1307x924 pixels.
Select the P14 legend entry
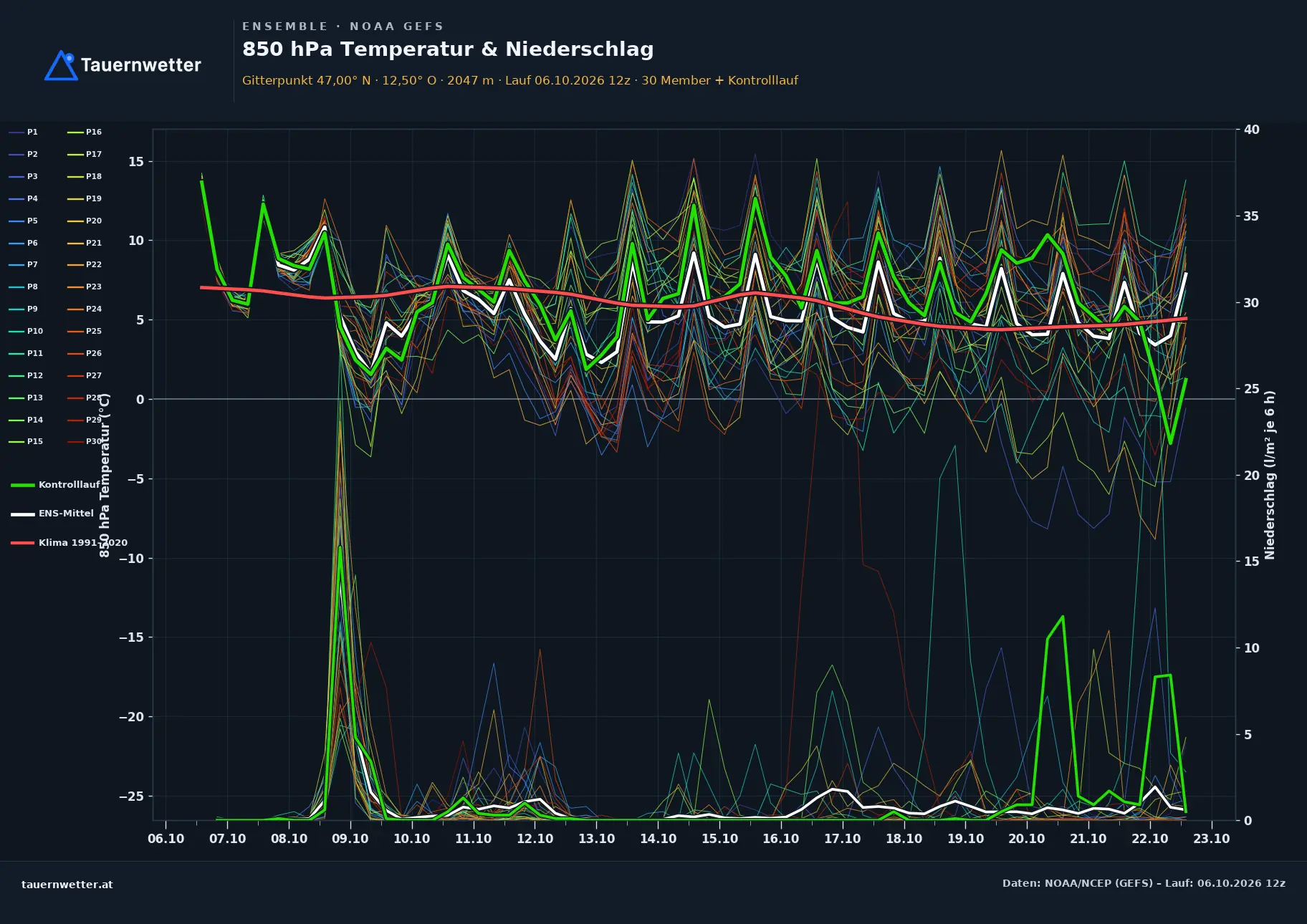(x=26, y=420)
